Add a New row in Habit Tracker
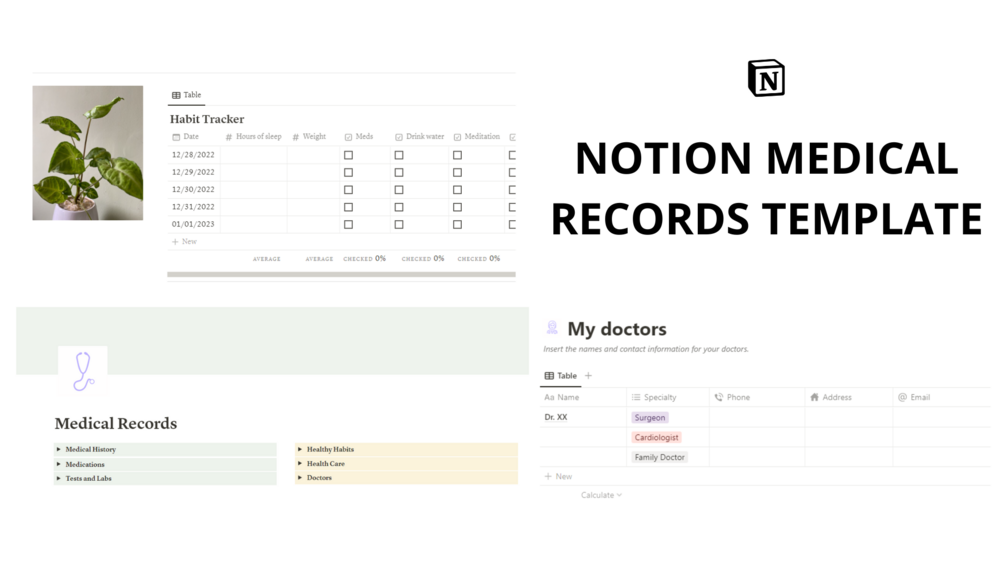1005x565 pixels. point(185,242)
